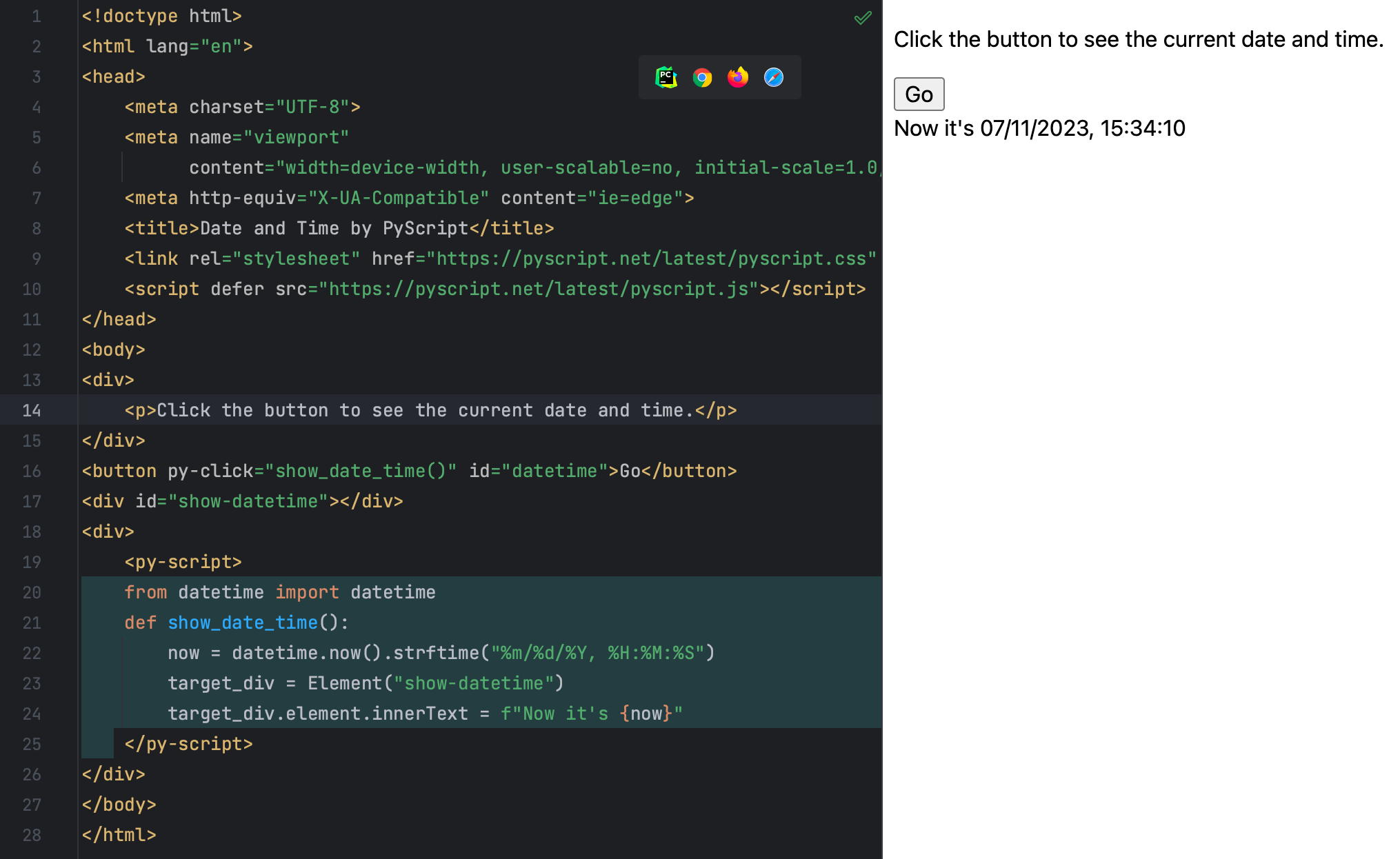Image resolution: width=1400 pixels, height=859 pixels.
Task: Click the closing </html> tag on line 28
Action: 119,835
